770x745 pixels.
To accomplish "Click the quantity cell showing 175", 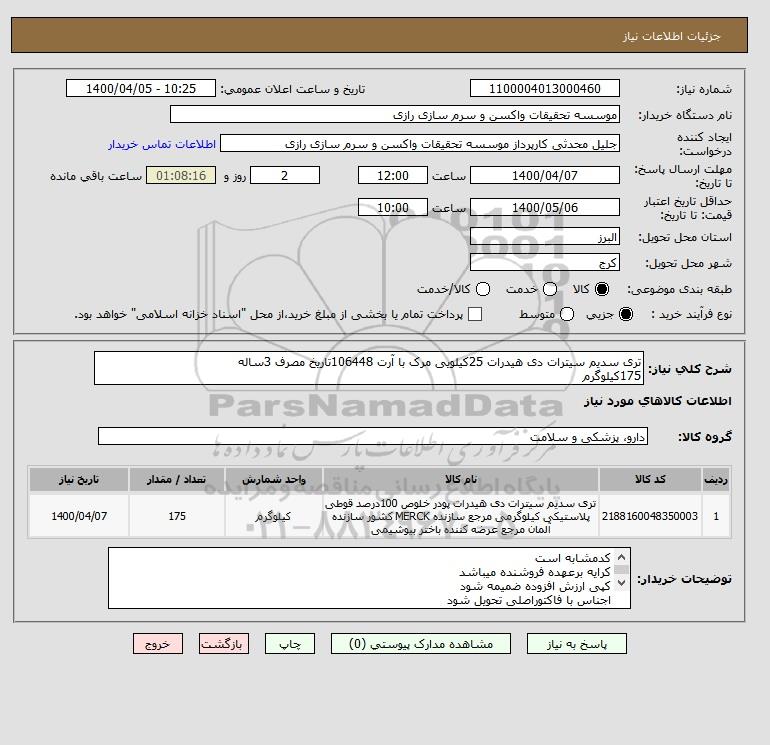I will 177,516.
